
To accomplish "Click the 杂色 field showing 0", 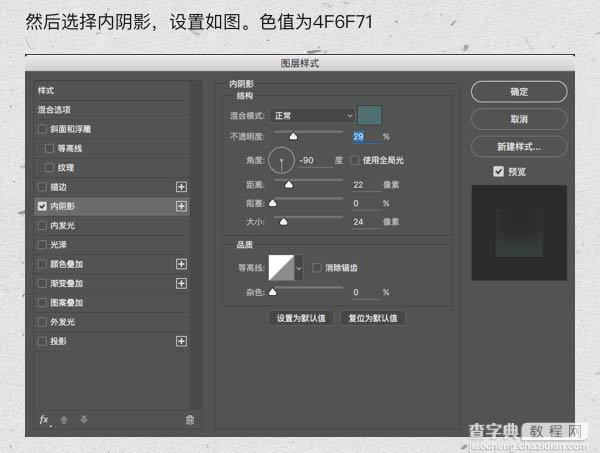I will 367,293.
